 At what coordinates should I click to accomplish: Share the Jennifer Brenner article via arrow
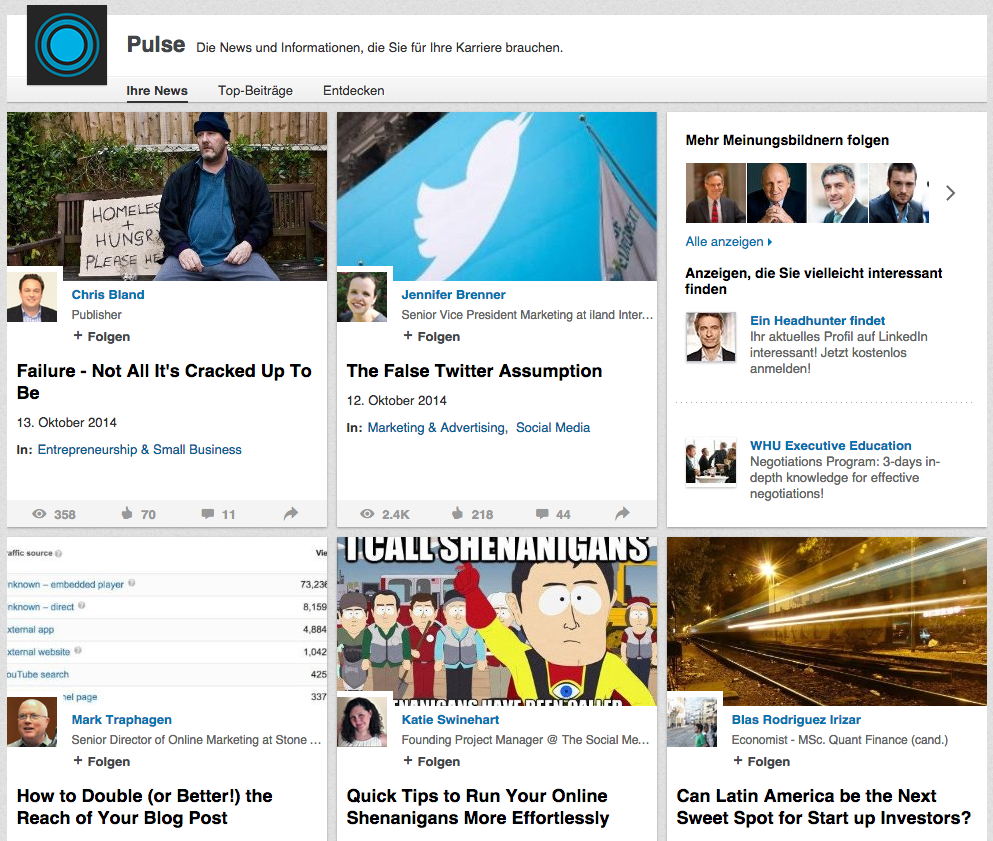pos(623,514)
